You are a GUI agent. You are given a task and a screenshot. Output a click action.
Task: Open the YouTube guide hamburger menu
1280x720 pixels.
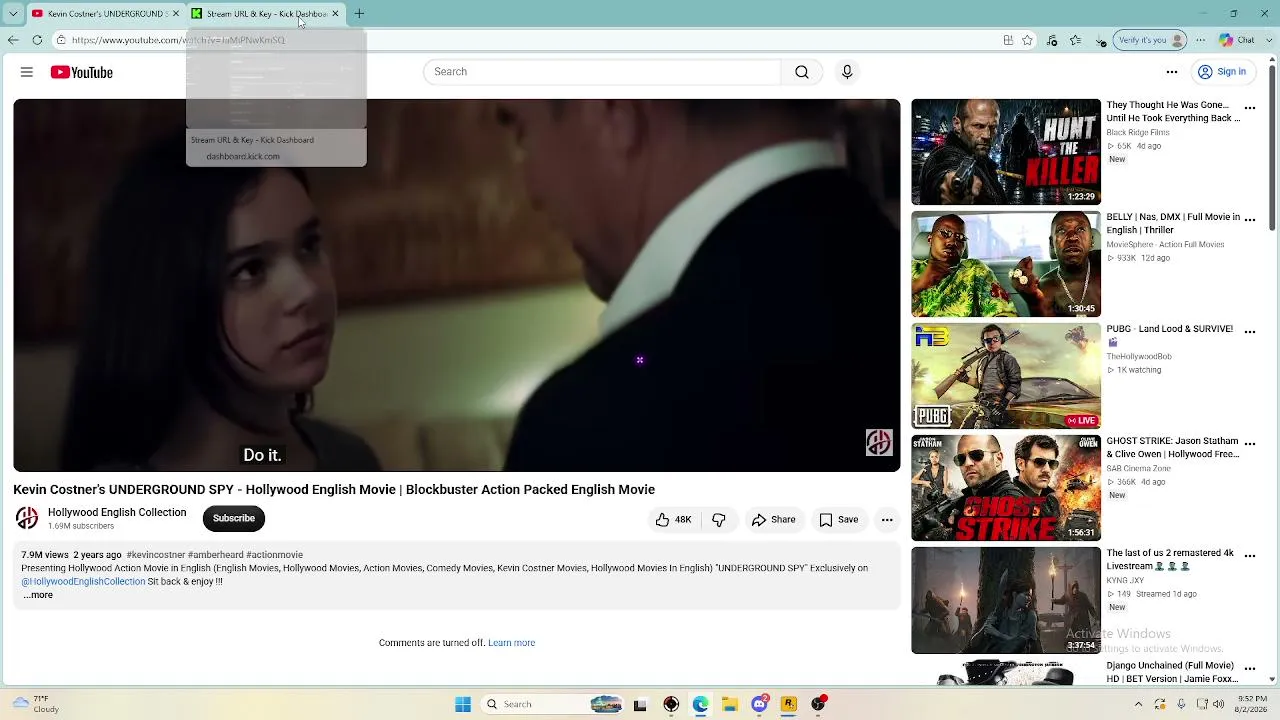coord(27,72)
